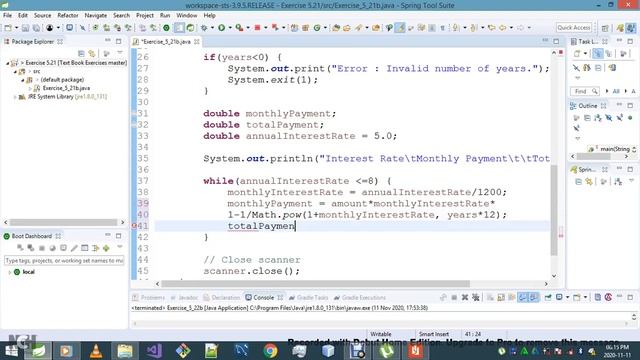Click the Remove All Terminated Launches console icon

[x=476, y=298]
